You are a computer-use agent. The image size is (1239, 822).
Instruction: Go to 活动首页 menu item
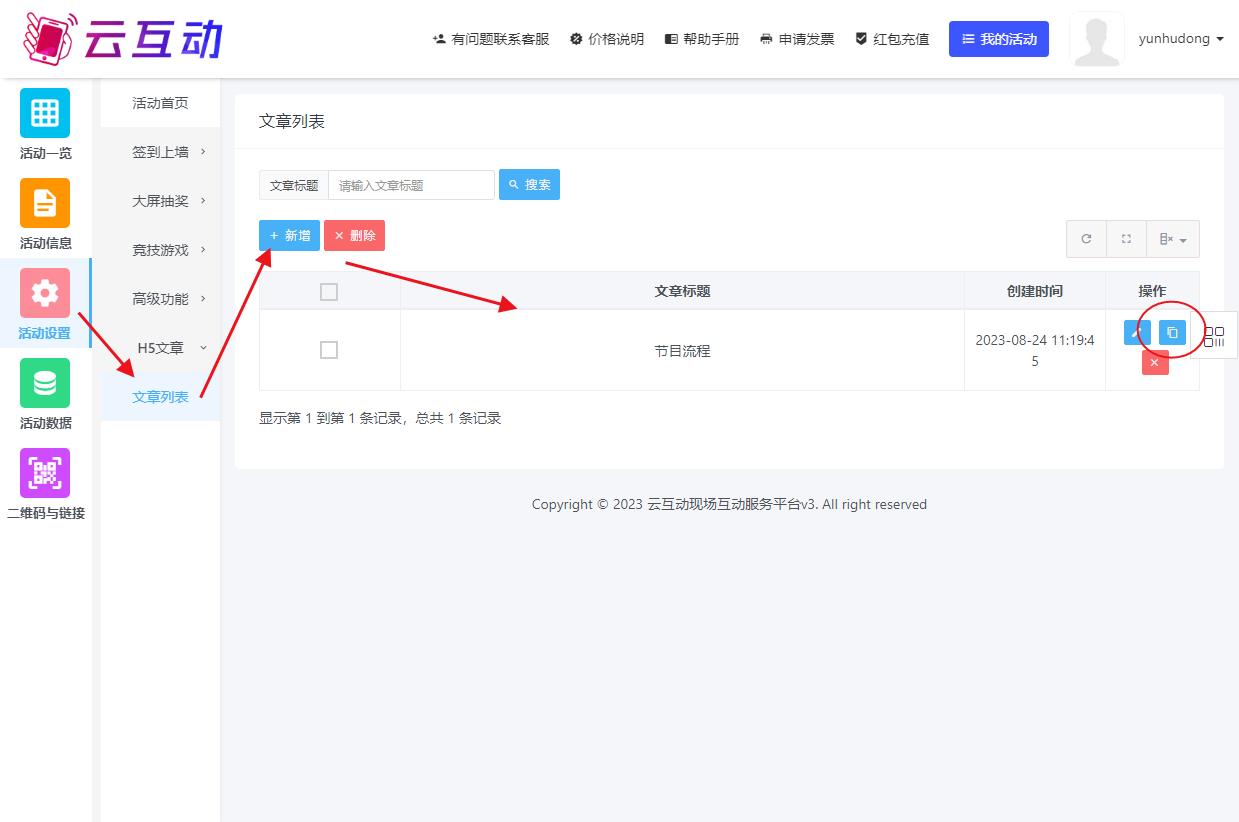tap(160, 103)
